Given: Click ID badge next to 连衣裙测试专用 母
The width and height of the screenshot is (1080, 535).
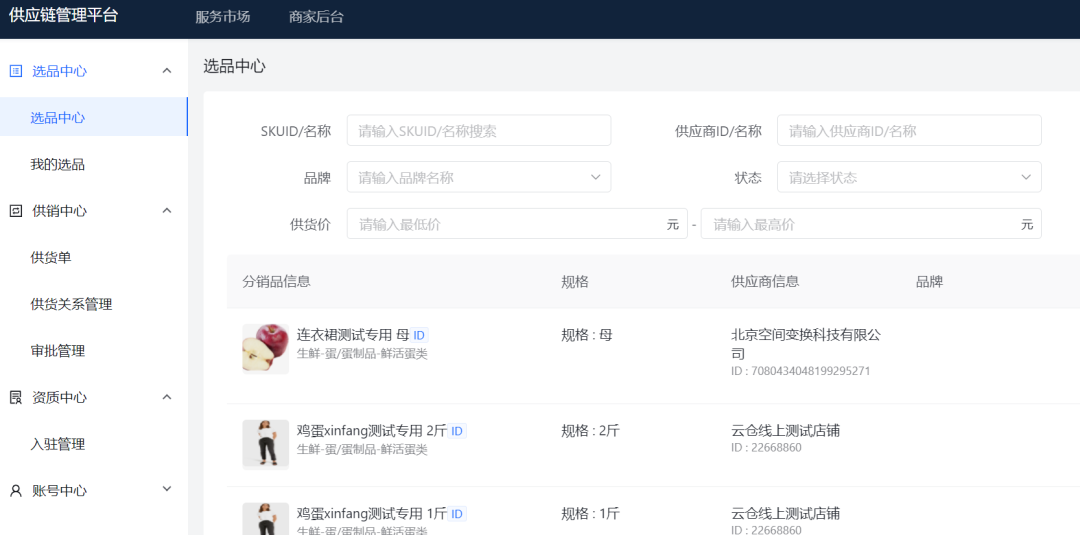Looking at the screenshot, I should coord(419,335).
